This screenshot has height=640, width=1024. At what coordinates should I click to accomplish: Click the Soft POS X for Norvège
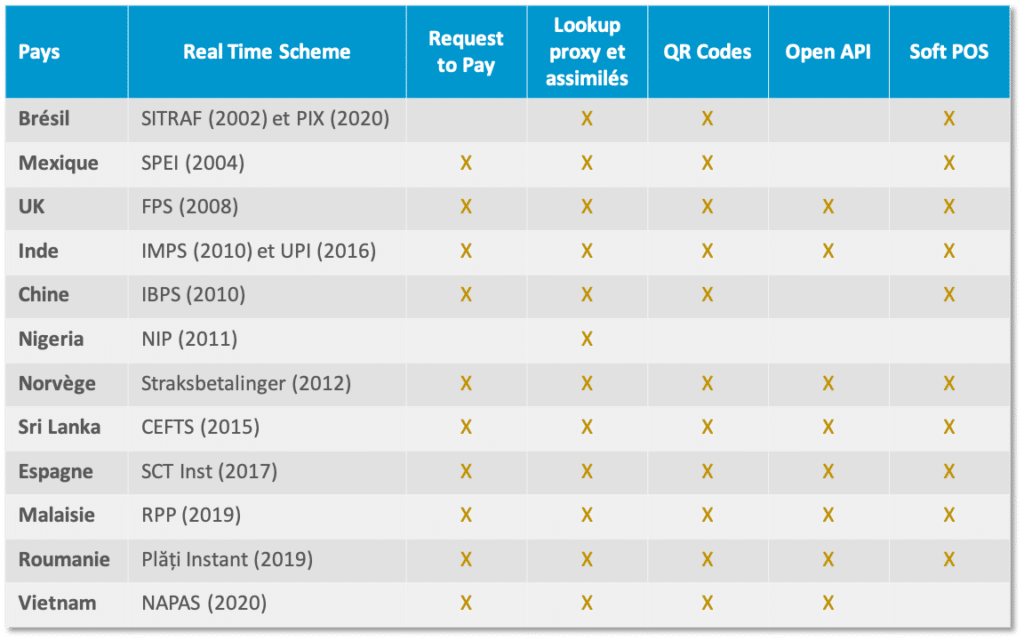949,383
